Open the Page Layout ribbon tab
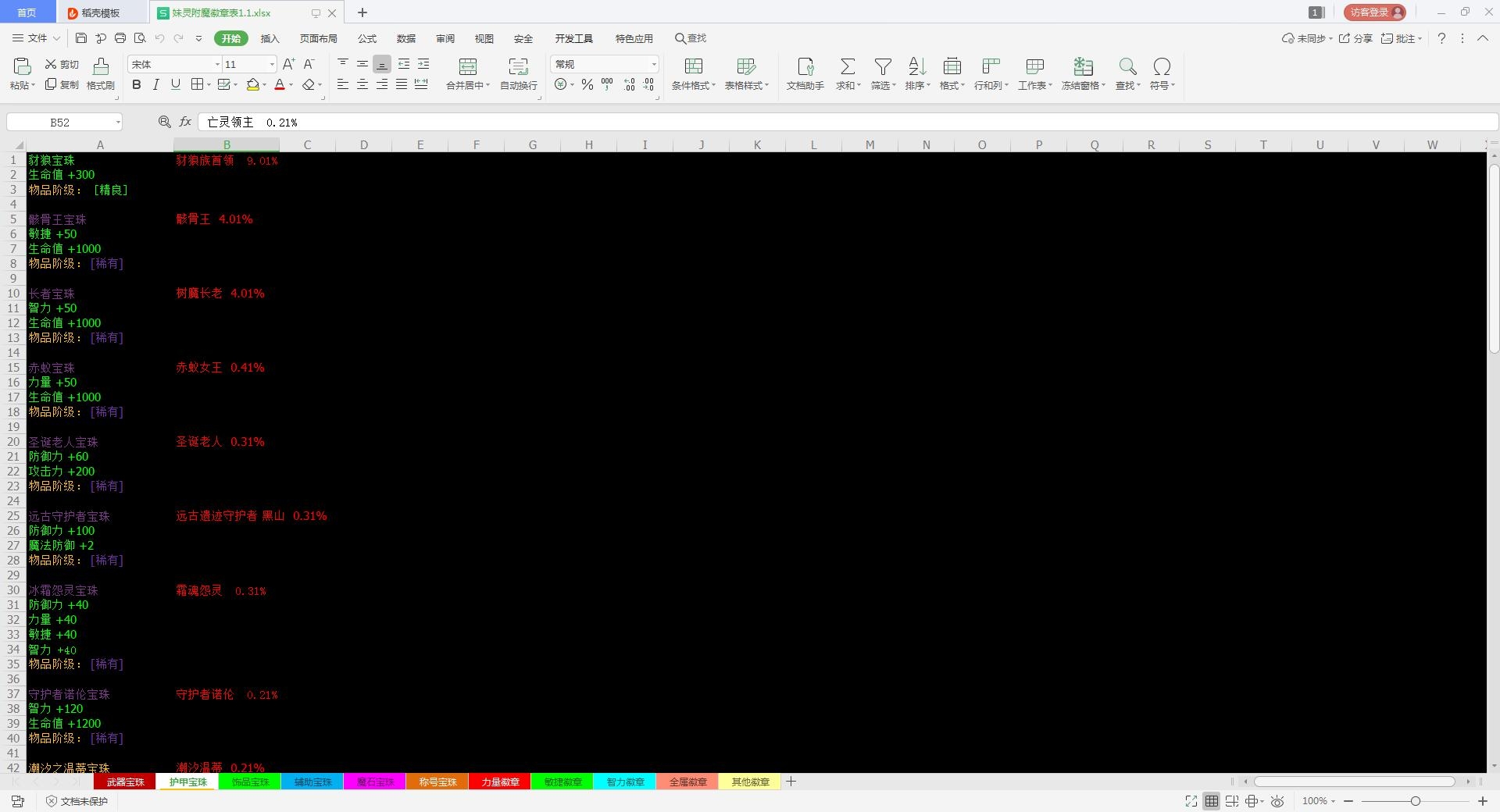Screen dimensions: 1500x812 pos(318,38)
